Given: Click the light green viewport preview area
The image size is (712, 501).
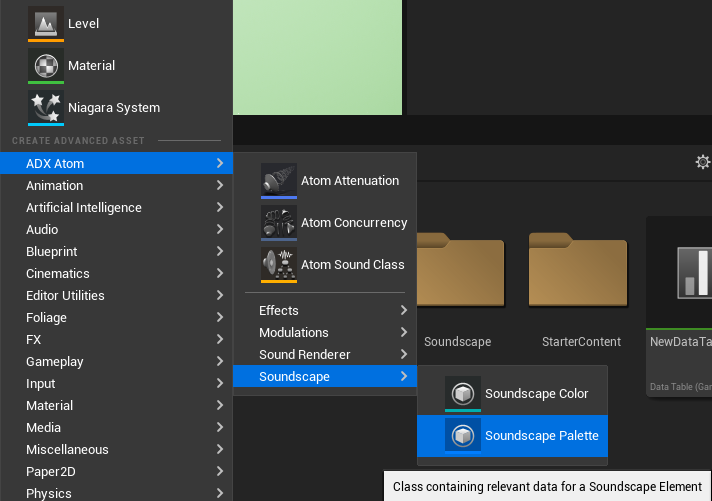Looking at the screenshot, I should tap(317, 57).
